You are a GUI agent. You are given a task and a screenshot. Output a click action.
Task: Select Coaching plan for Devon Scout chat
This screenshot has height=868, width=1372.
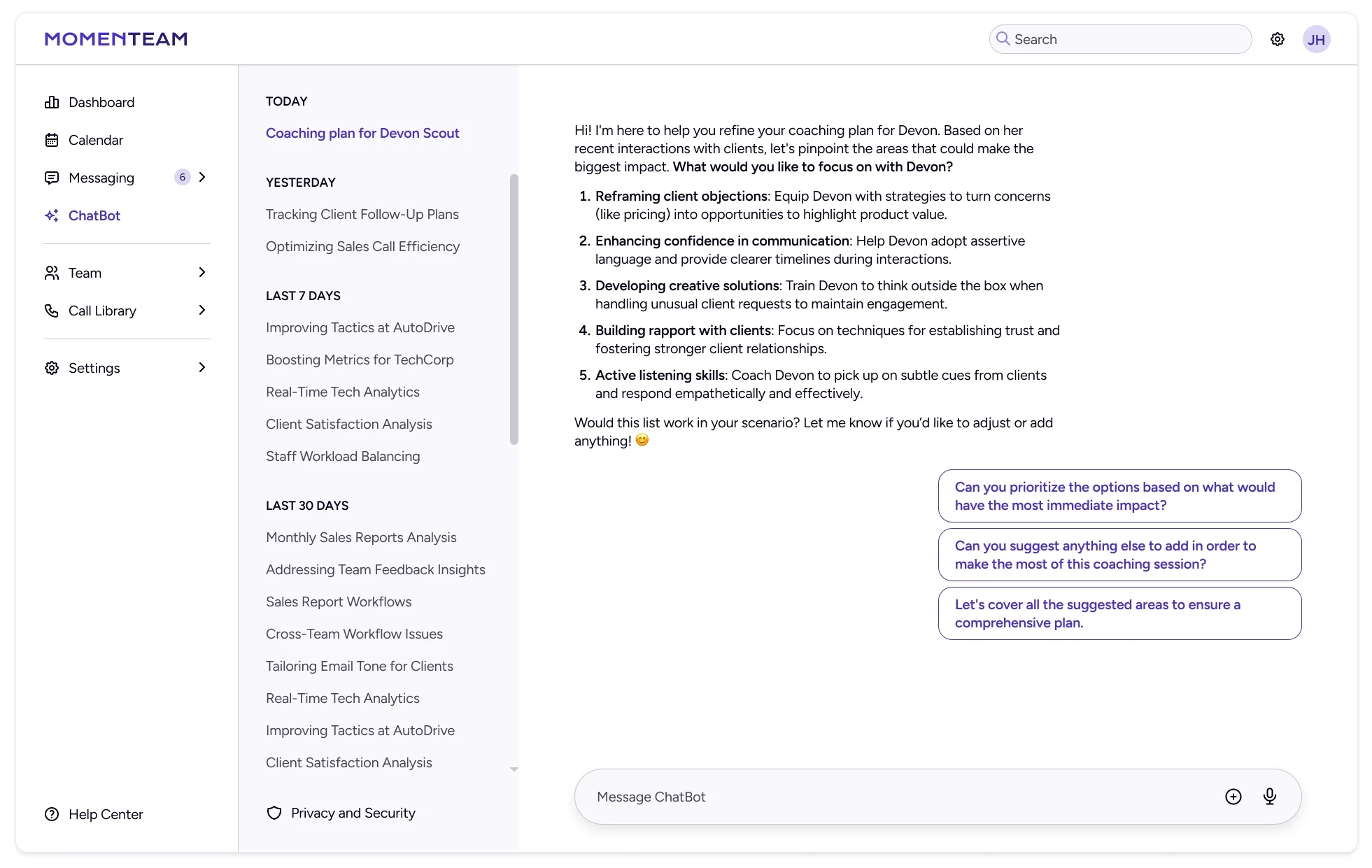click(x=362, y=133)
